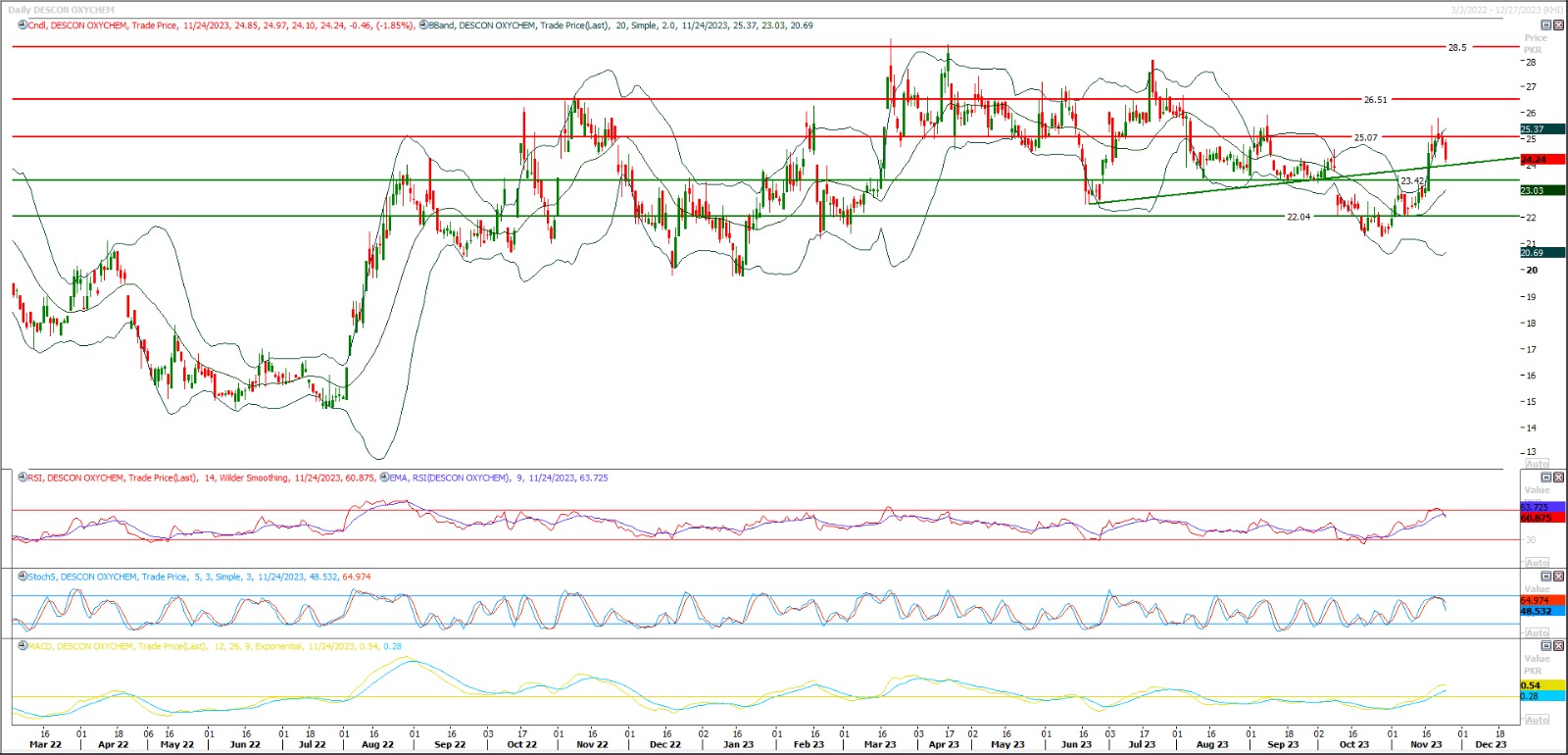Click the StochS indicator legend icon
The height and width of the screenshot is (755, 1568).
(23, 577)
